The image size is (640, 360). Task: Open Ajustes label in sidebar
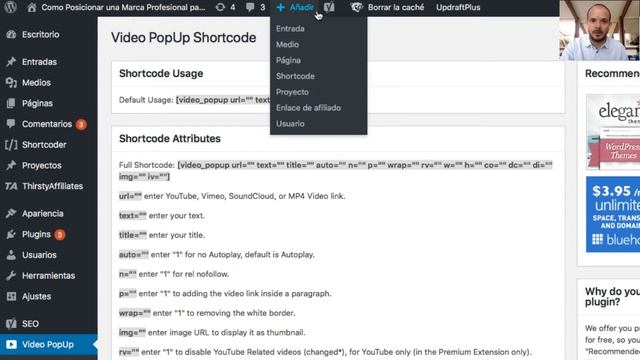[x=36, y=296]
